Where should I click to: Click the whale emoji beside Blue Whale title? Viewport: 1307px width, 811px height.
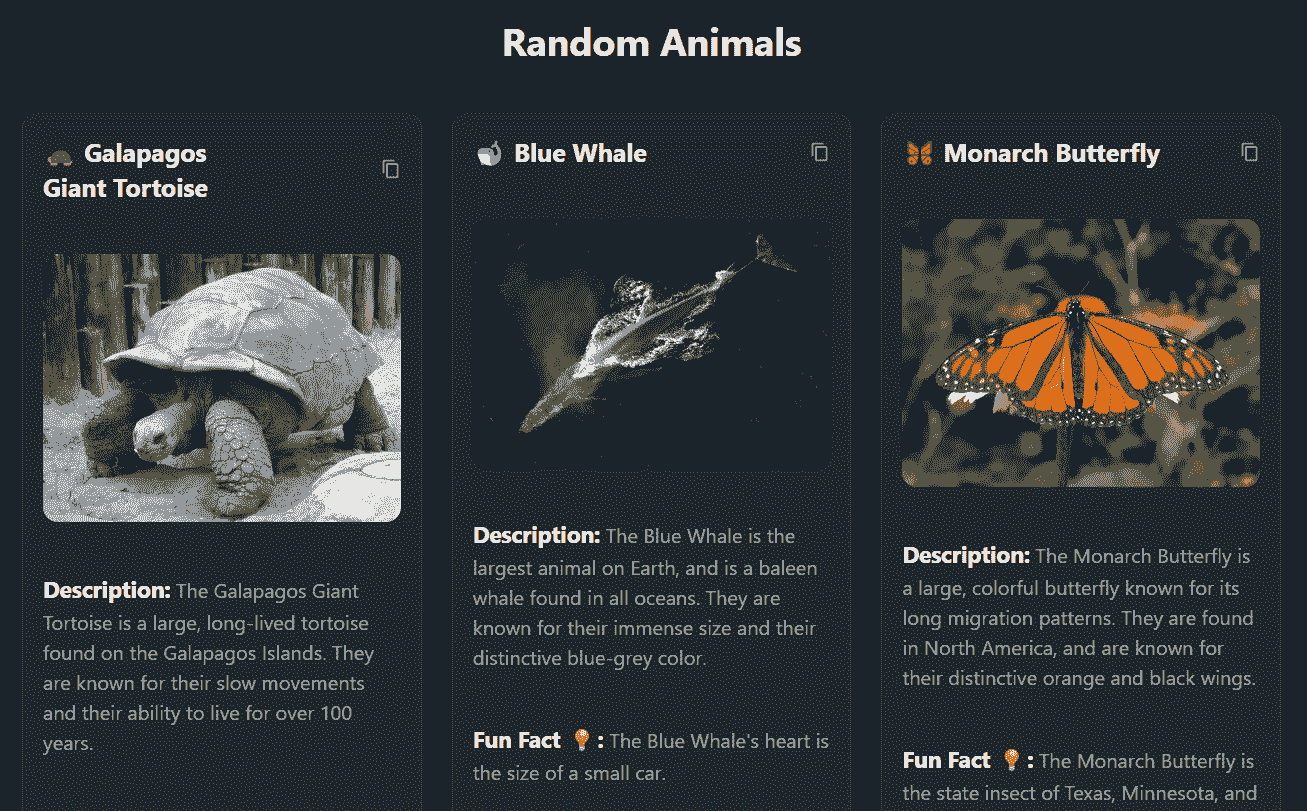click(x=489, y=153)
